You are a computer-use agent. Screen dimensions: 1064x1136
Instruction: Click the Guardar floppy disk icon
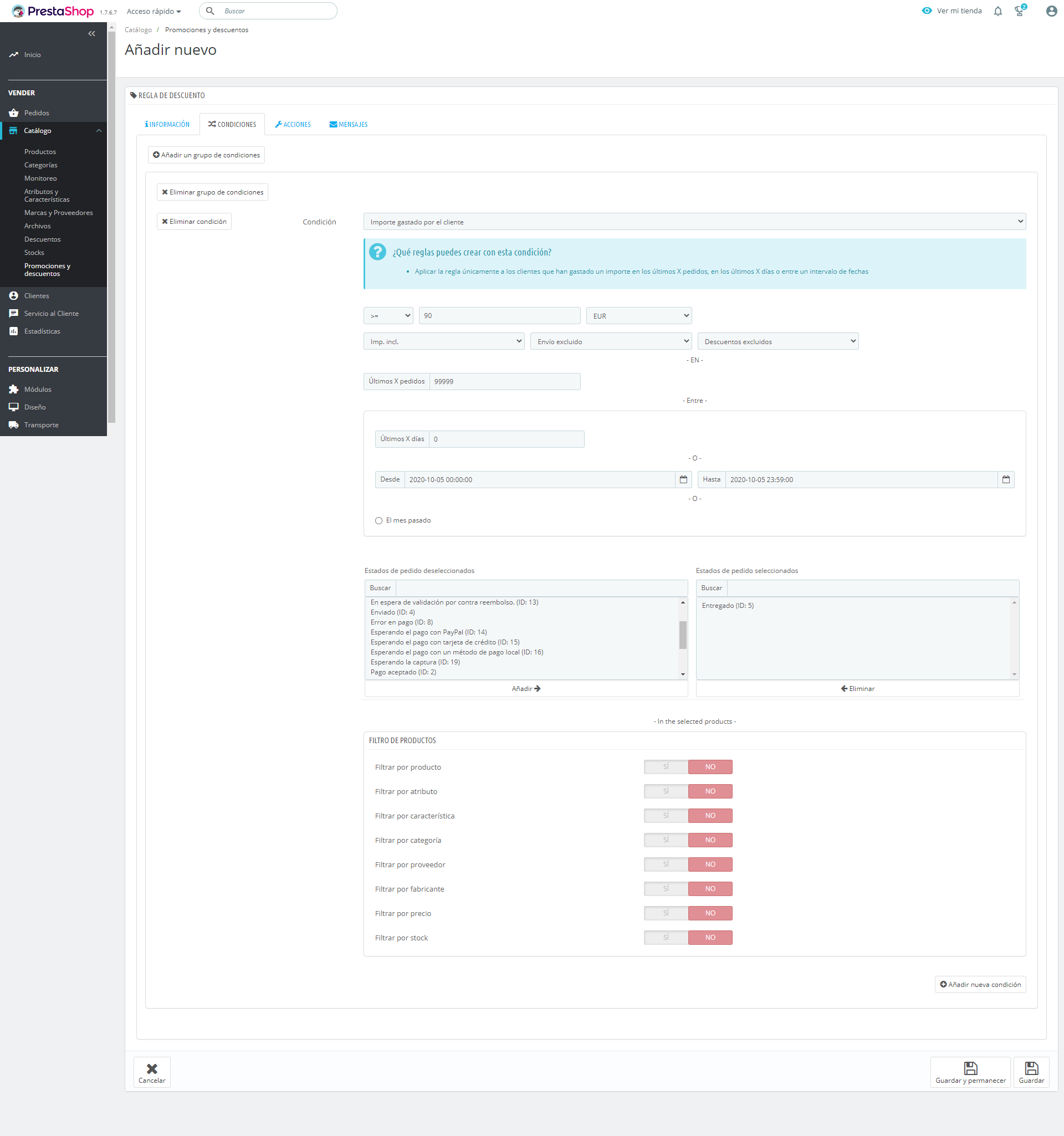(1031, 1068)
